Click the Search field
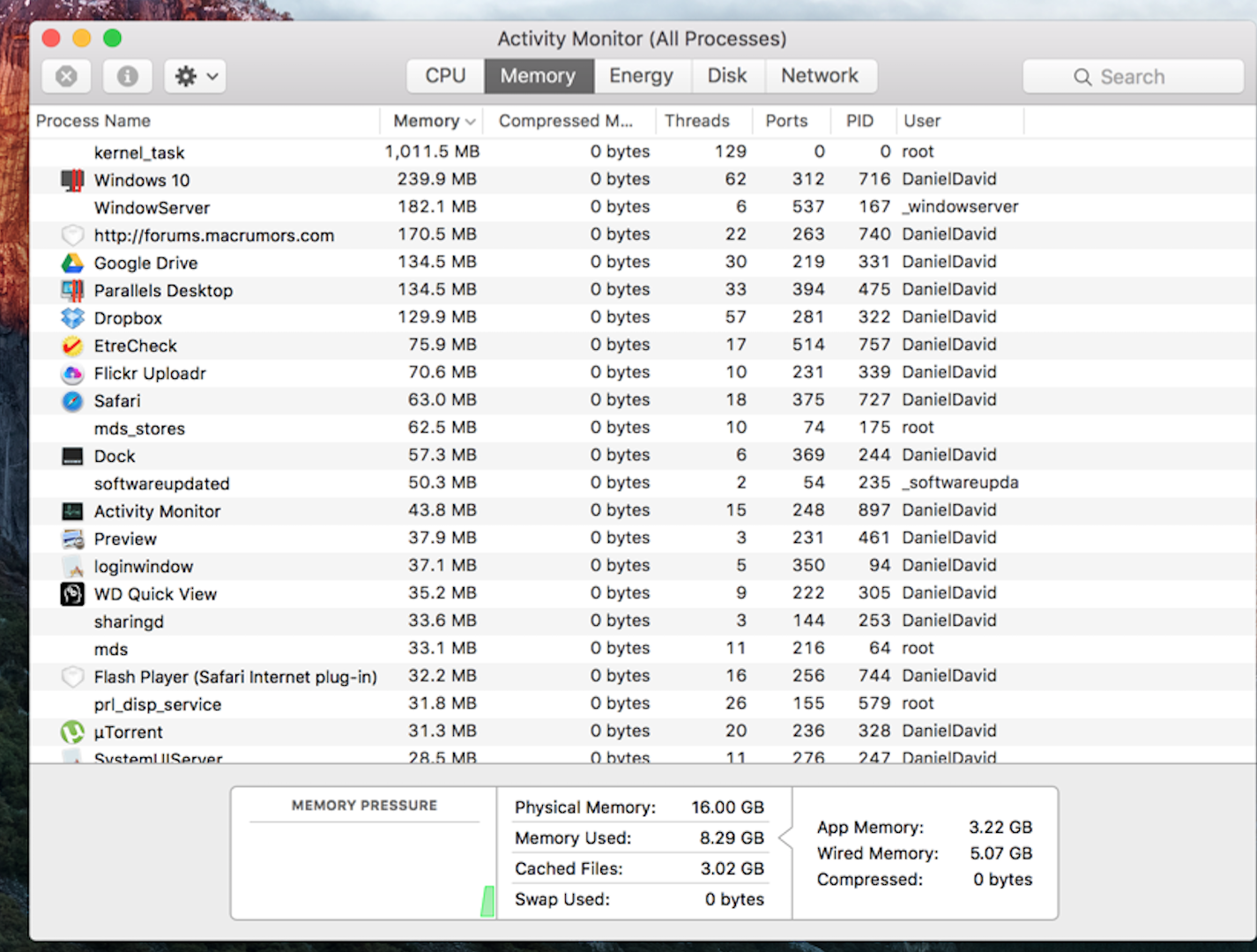The width and height of the screenshot is (1257, 952). pyautogui.click(x=1133, y=77)
